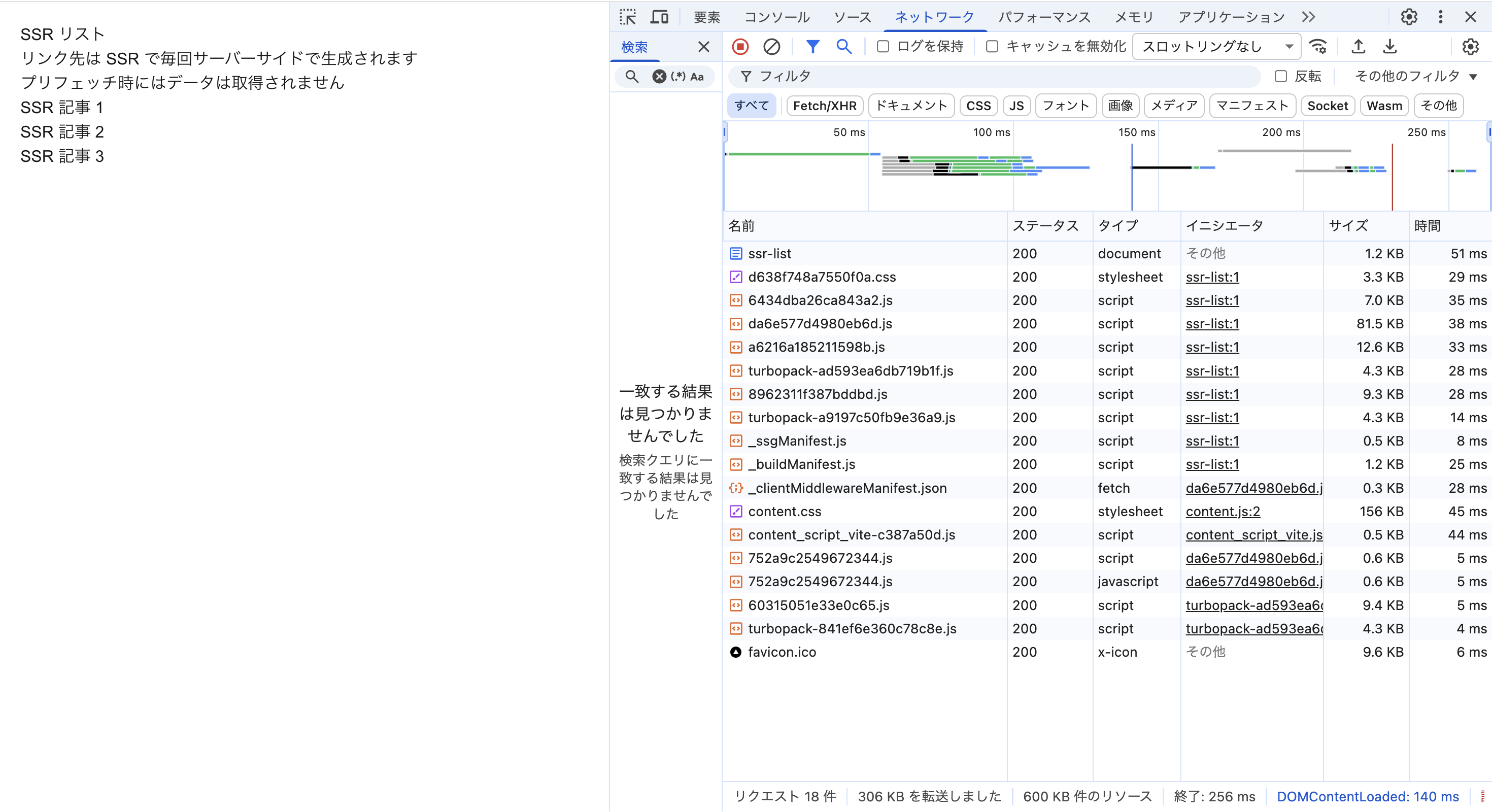Click the inspect element picker icon

627,17
